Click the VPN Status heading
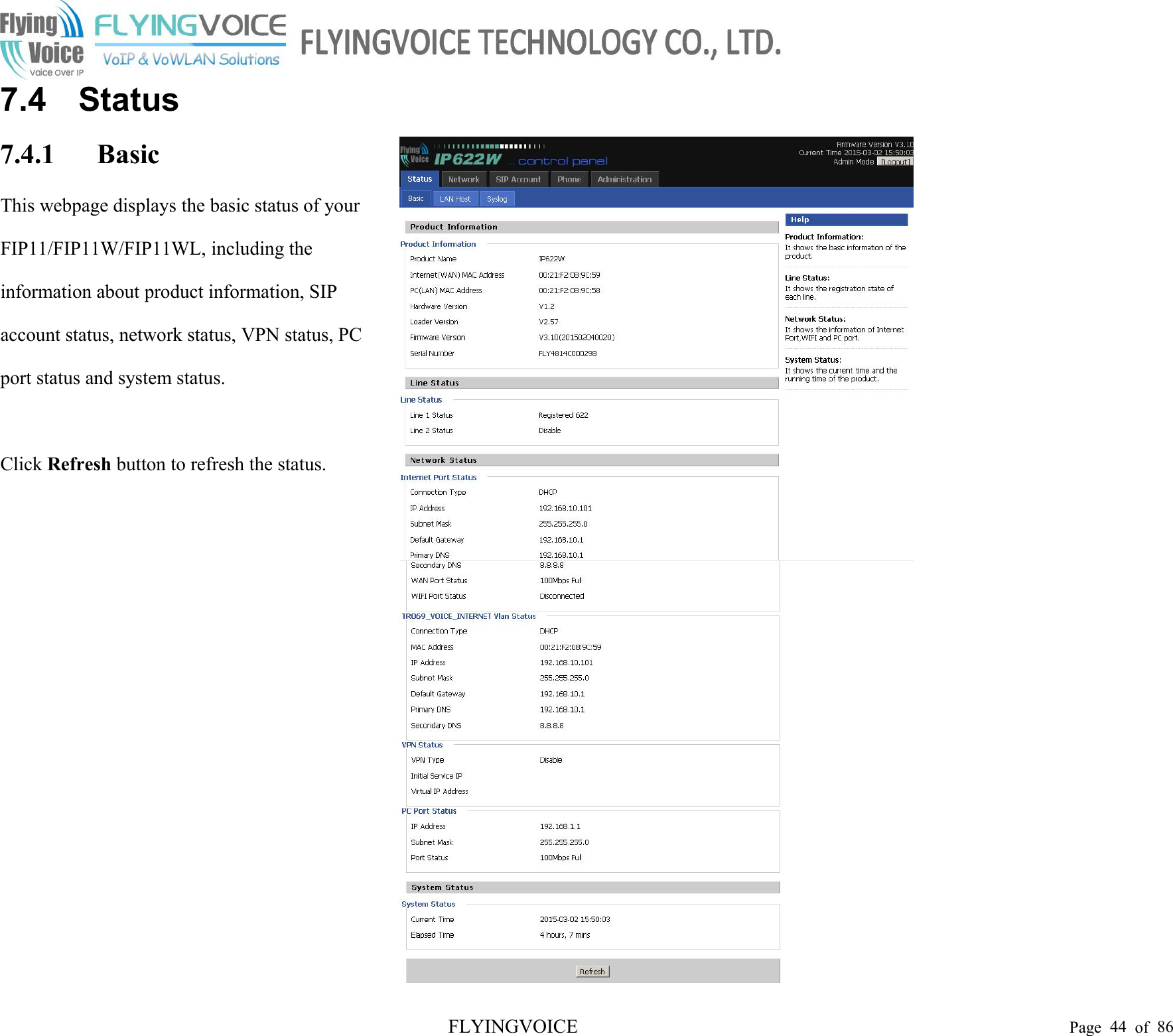 click(x=422, y=745)
